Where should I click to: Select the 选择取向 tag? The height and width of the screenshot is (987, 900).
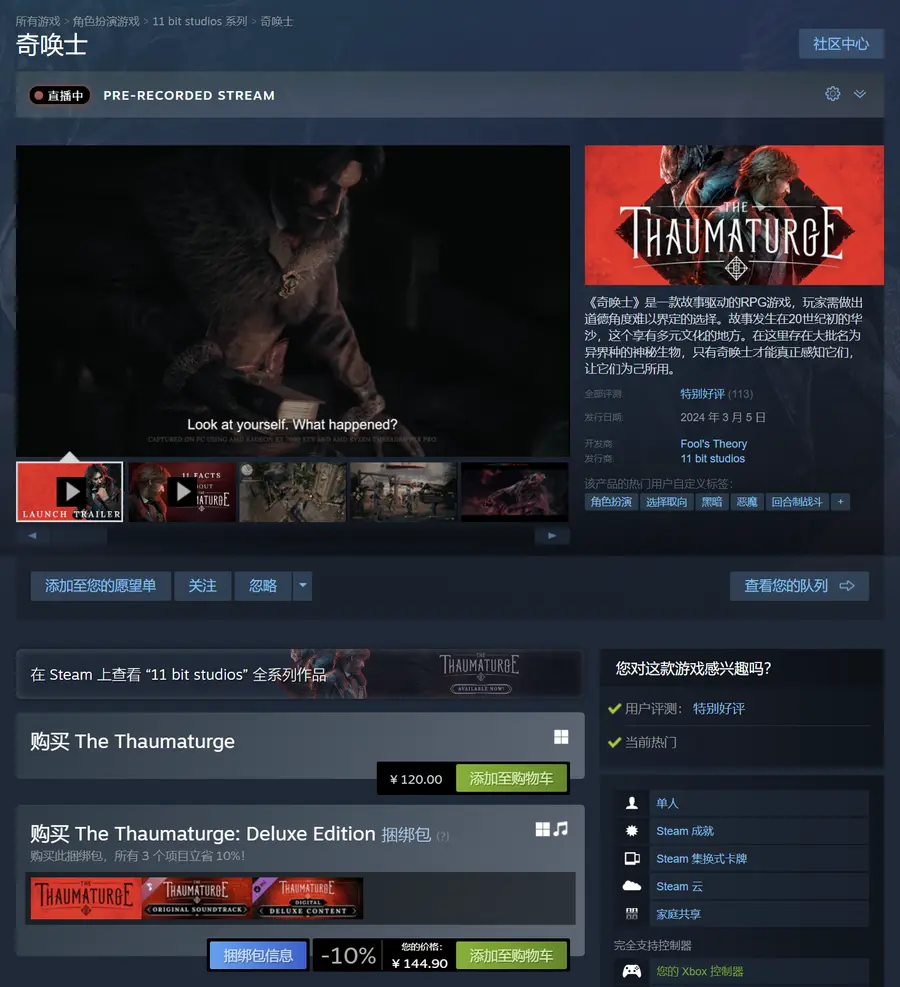click(x=667, y=502)
